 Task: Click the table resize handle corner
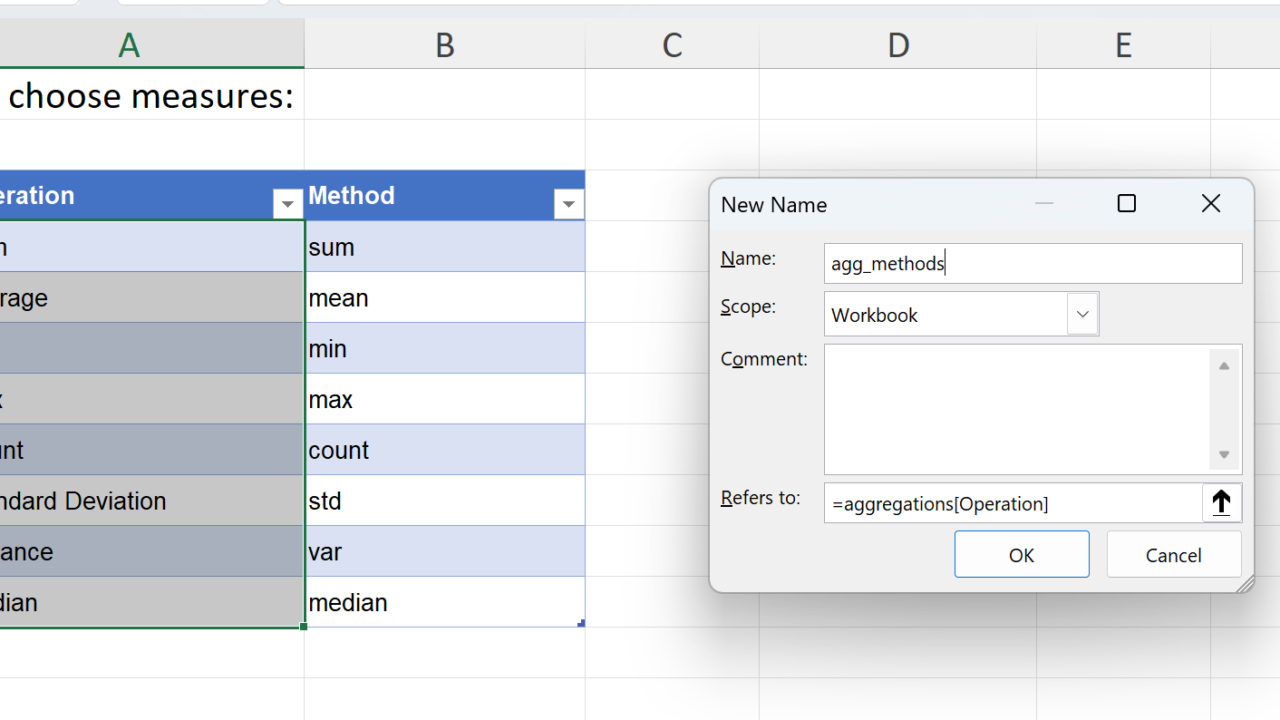[581, 624]
